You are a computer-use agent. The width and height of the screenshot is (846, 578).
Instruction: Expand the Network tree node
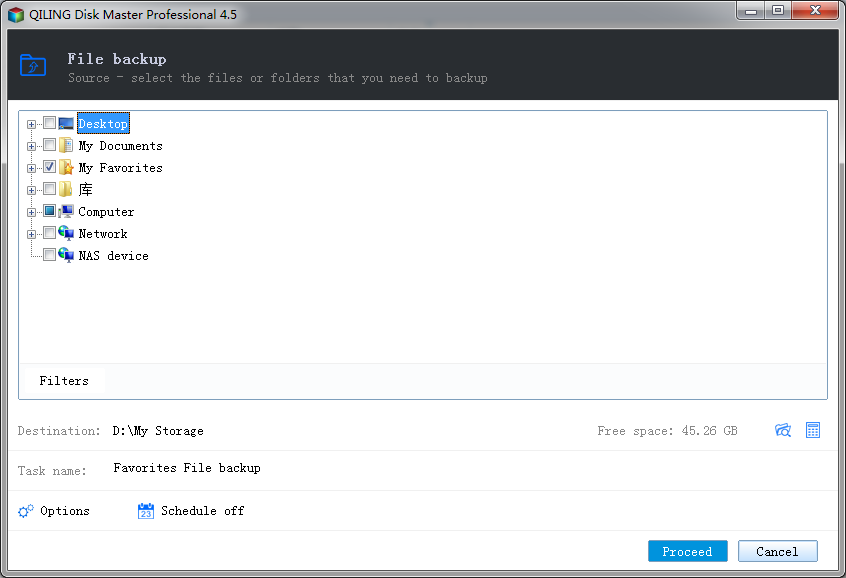[31, 233]
